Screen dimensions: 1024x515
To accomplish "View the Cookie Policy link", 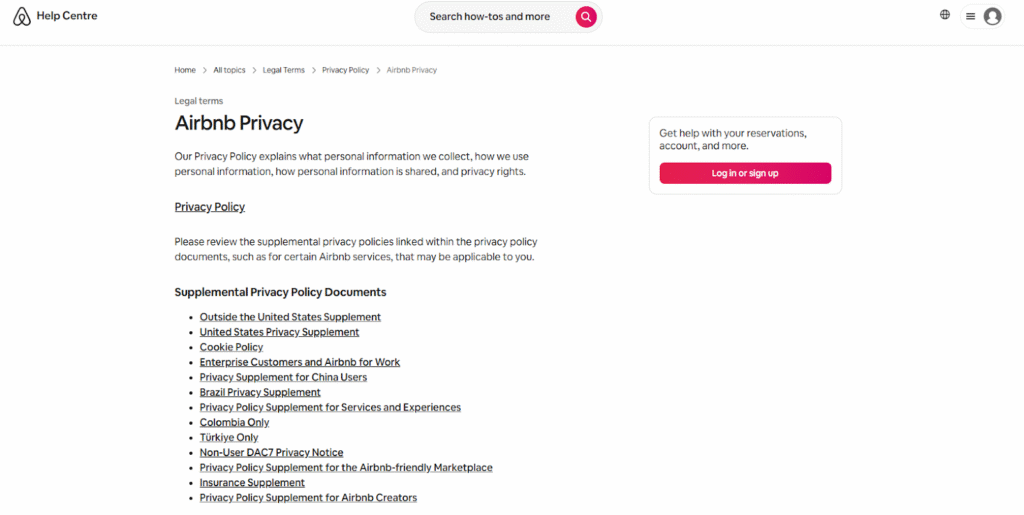I will point(231,347).
